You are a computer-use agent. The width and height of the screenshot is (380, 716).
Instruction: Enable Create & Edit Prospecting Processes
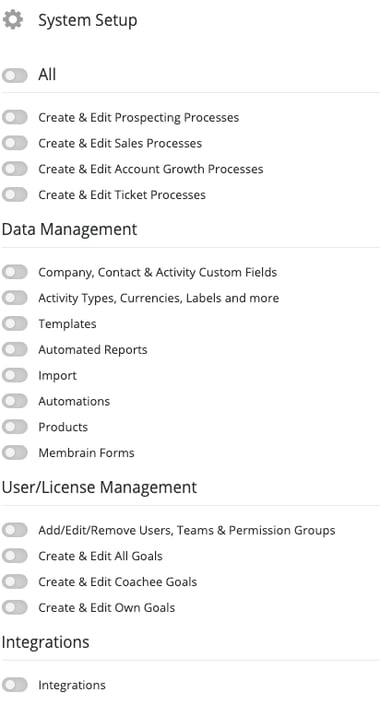click(x=15, y=117)
